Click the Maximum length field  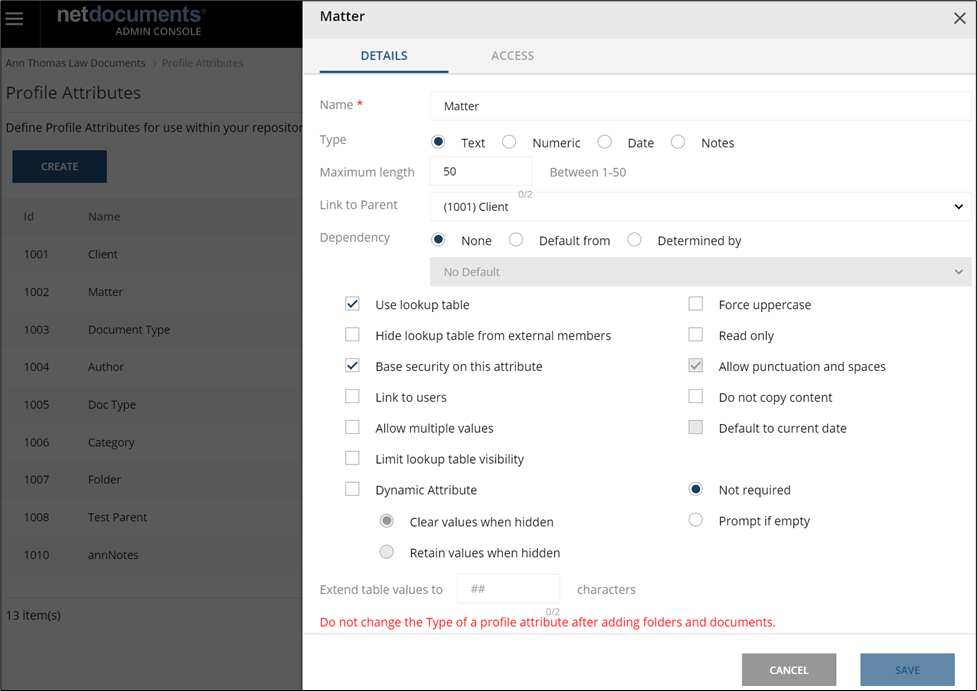480,172
